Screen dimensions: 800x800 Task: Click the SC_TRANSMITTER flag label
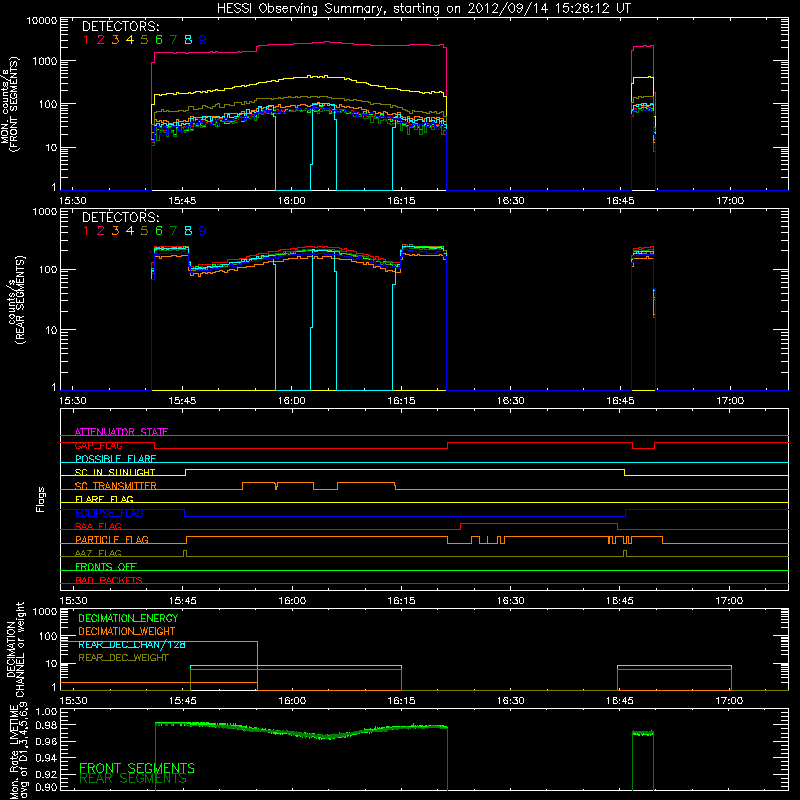point(116,486)
